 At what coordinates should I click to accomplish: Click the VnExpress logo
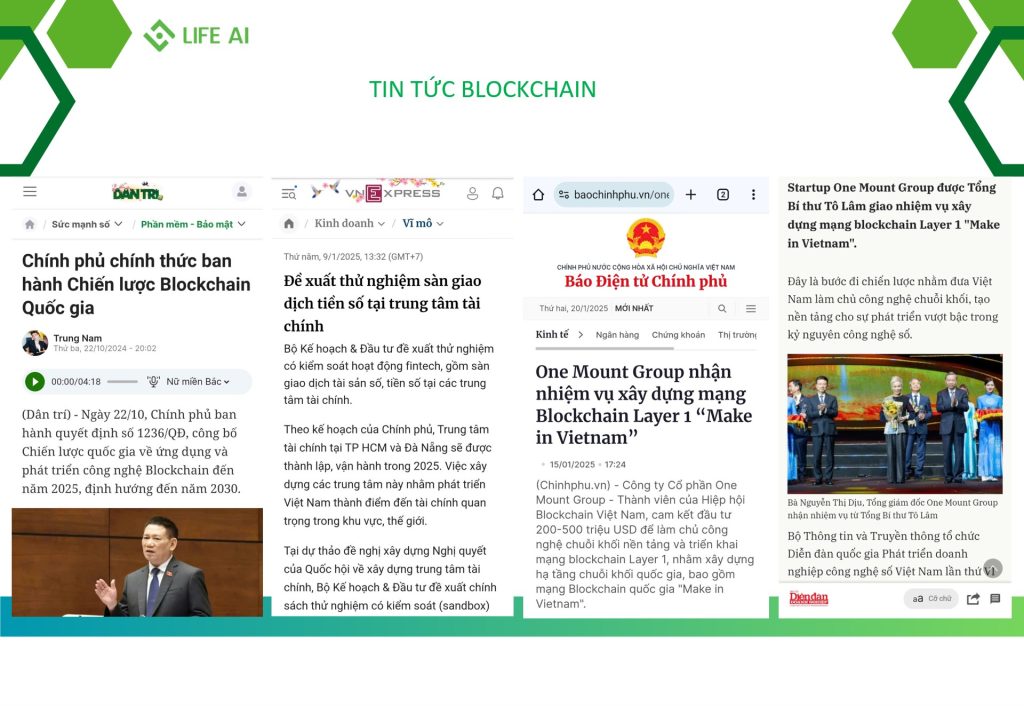coord(392,193)
